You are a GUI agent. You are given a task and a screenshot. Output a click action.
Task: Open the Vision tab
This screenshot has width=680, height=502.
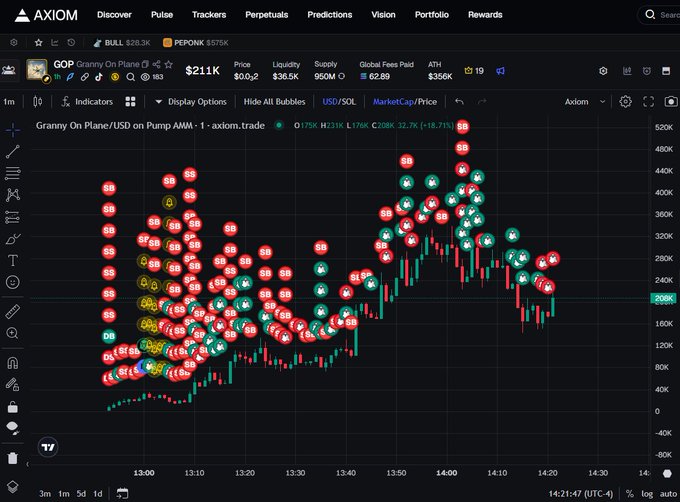tap(383, 15)
